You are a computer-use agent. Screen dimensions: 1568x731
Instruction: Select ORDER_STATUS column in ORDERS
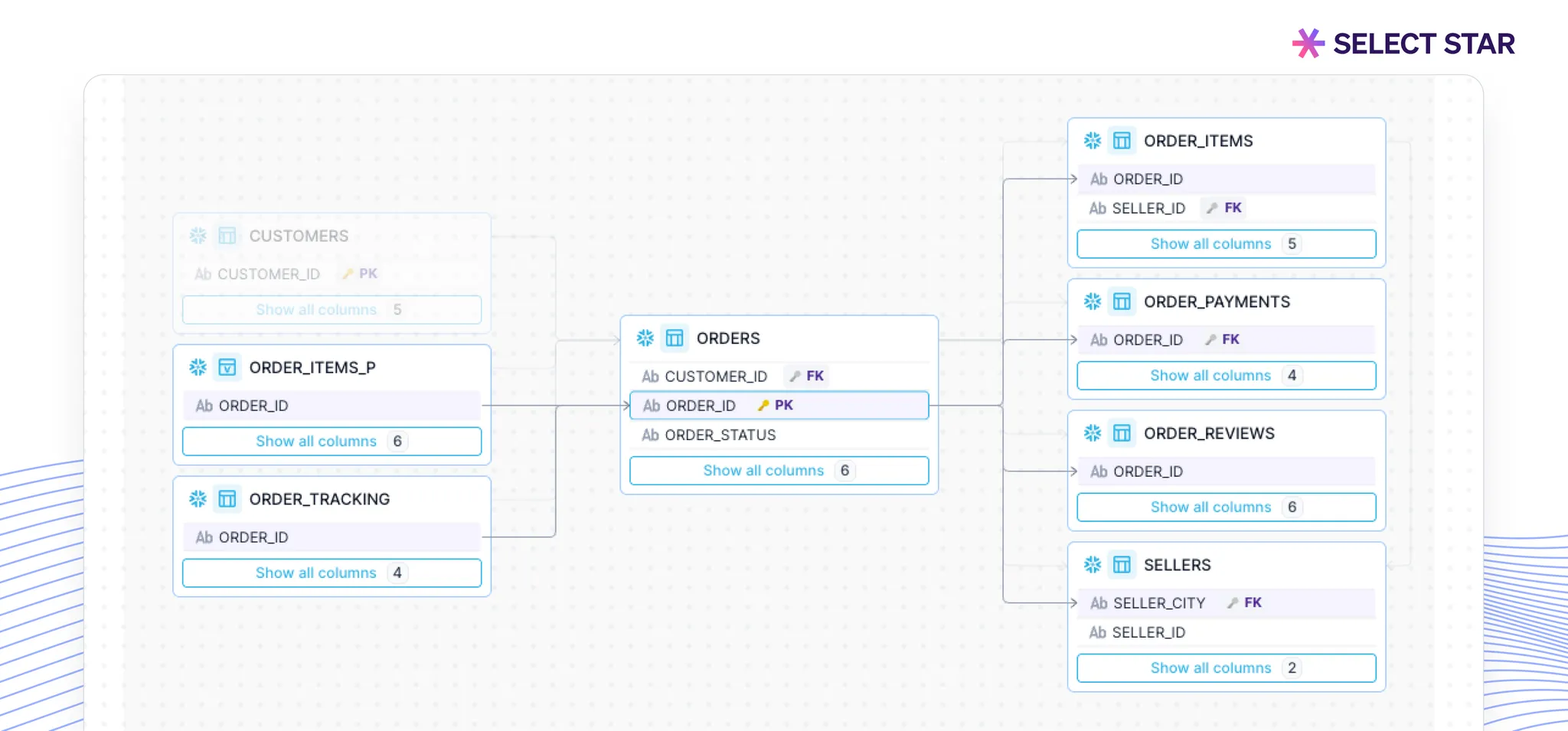click(x=720, y=436)
